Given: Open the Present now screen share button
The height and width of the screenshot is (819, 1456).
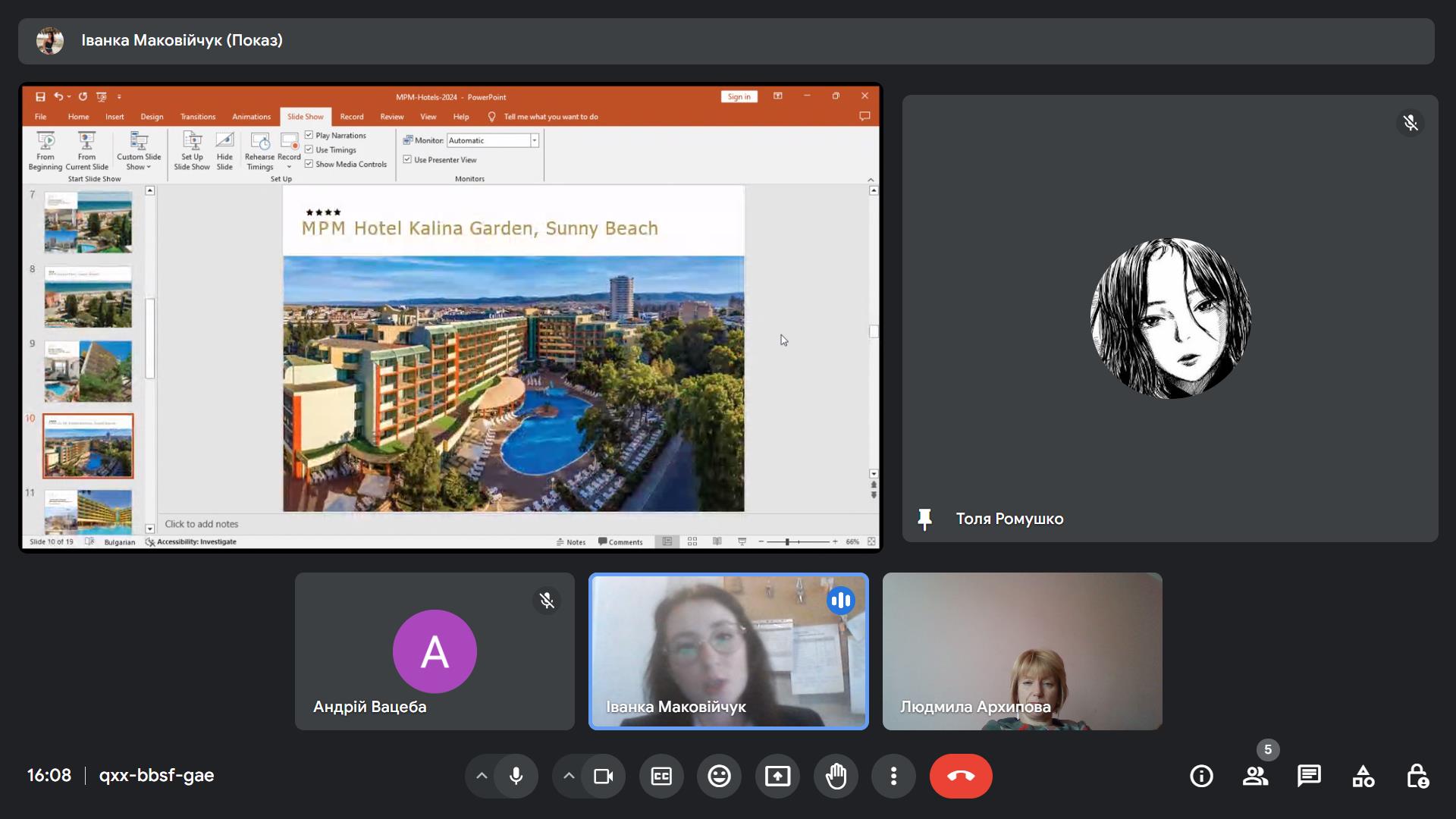Looking at the screenshot, I should [x=777, y=776].
